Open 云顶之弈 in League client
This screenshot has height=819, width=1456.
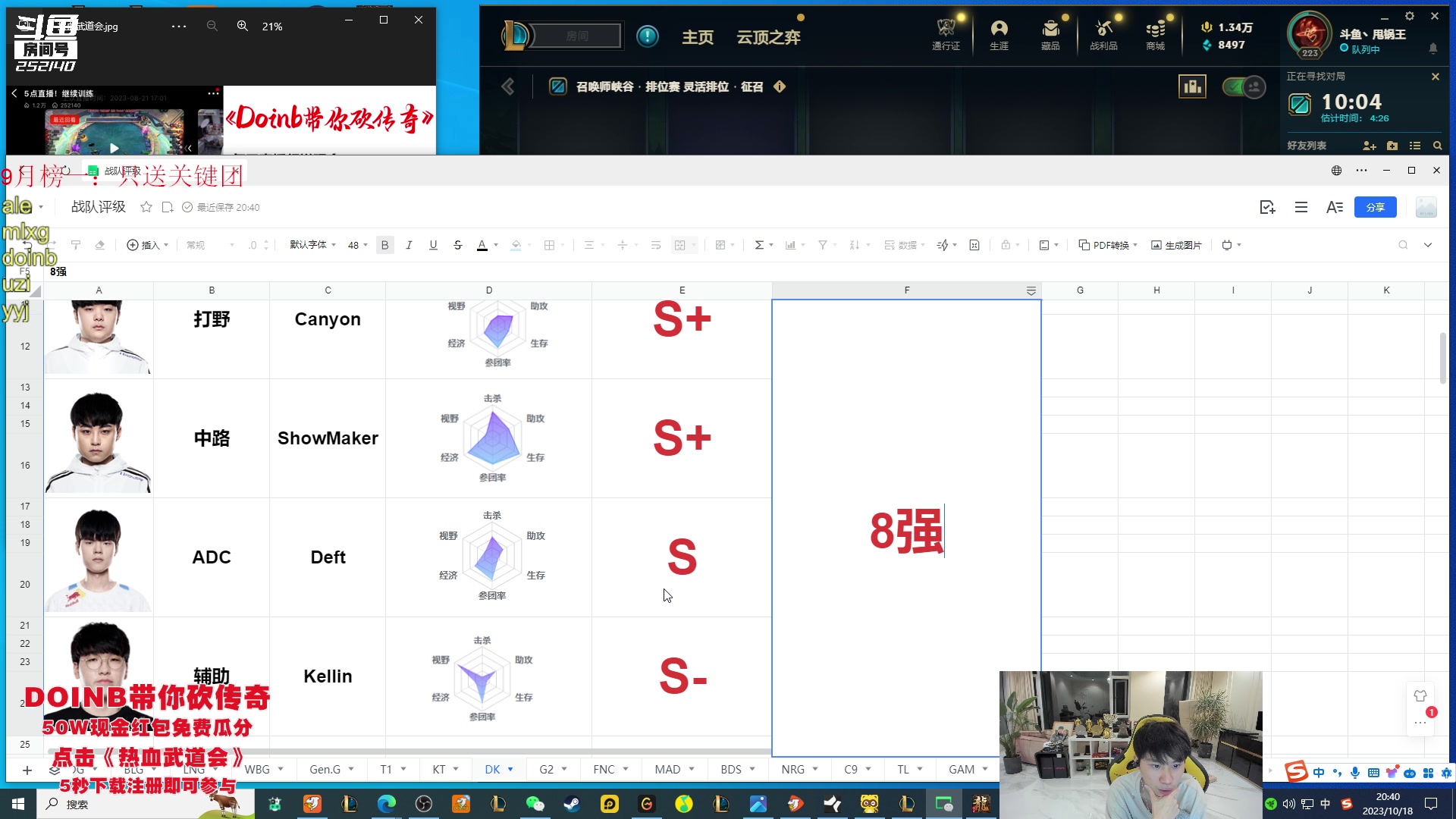768,37
